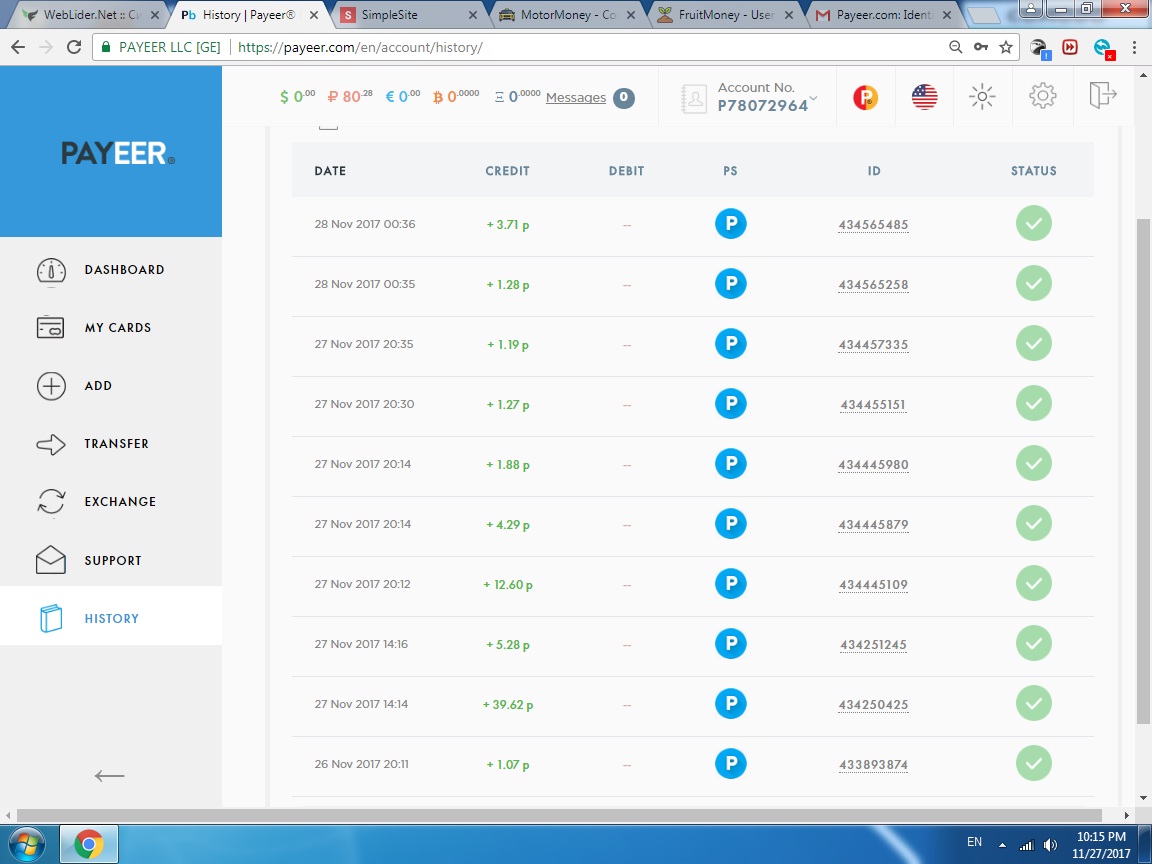This screenshot has width=1152, height=864.
Task: Click the Transfer arrow icon
Action: tap(51, 444)
